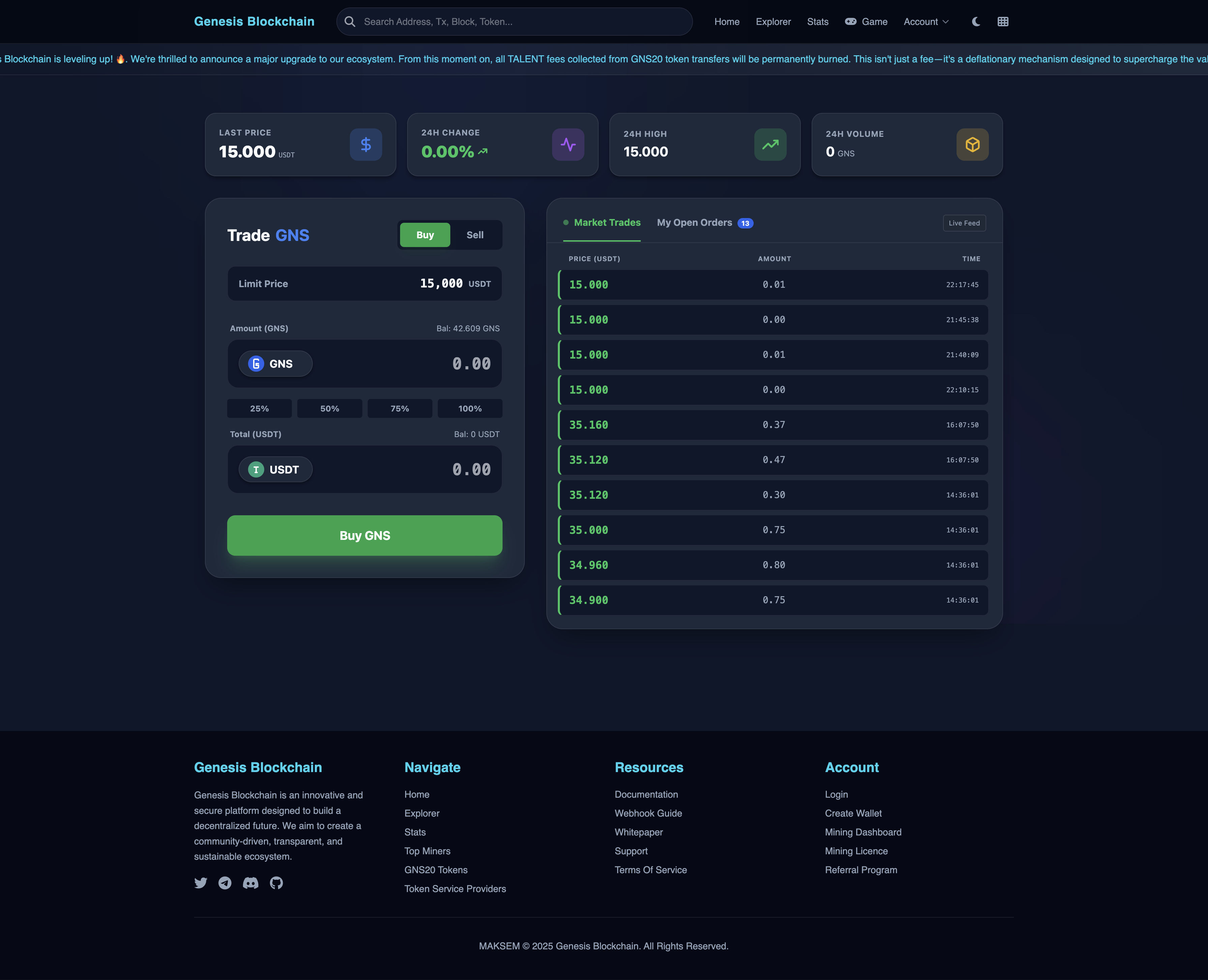The width and height of the screenshot is (1208, 980).
Task: Expand the Account dropdown menu
Action: click(x=926, y=22)
